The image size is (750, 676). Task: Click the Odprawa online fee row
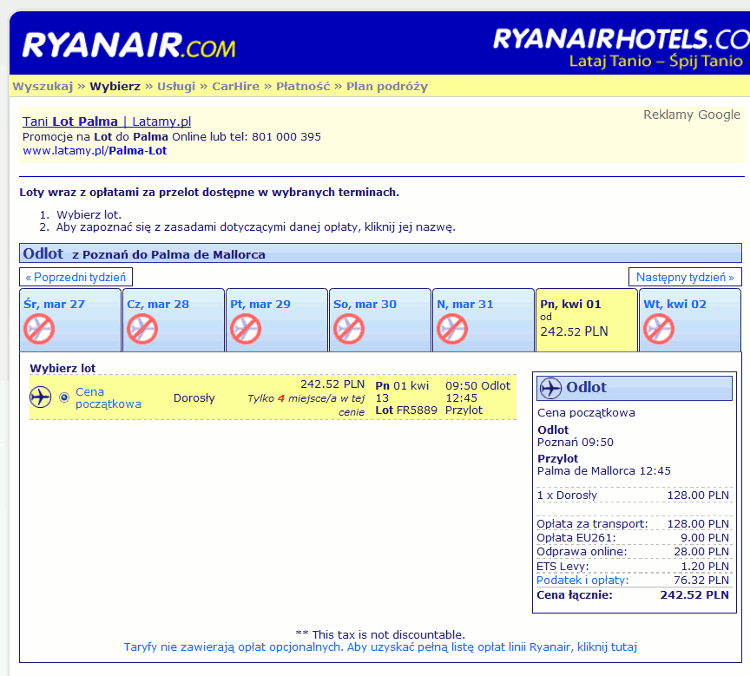tap(632, 552)
